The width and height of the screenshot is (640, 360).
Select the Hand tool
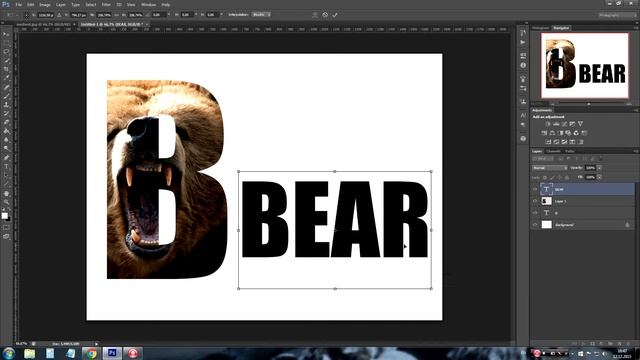[6, 193]
